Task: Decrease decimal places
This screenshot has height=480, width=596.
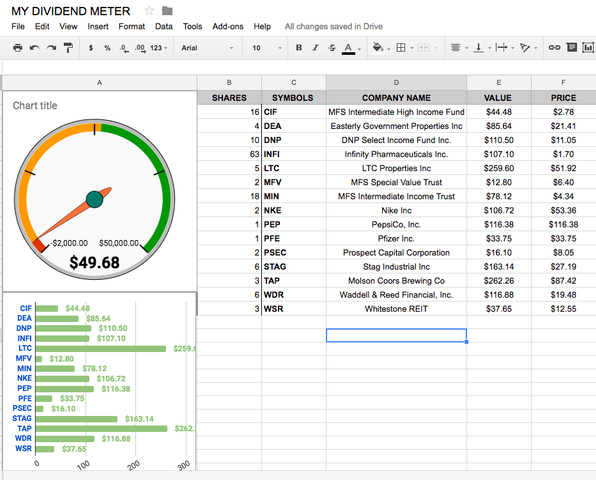Action: pyautogui.click(x=124, y=48)
